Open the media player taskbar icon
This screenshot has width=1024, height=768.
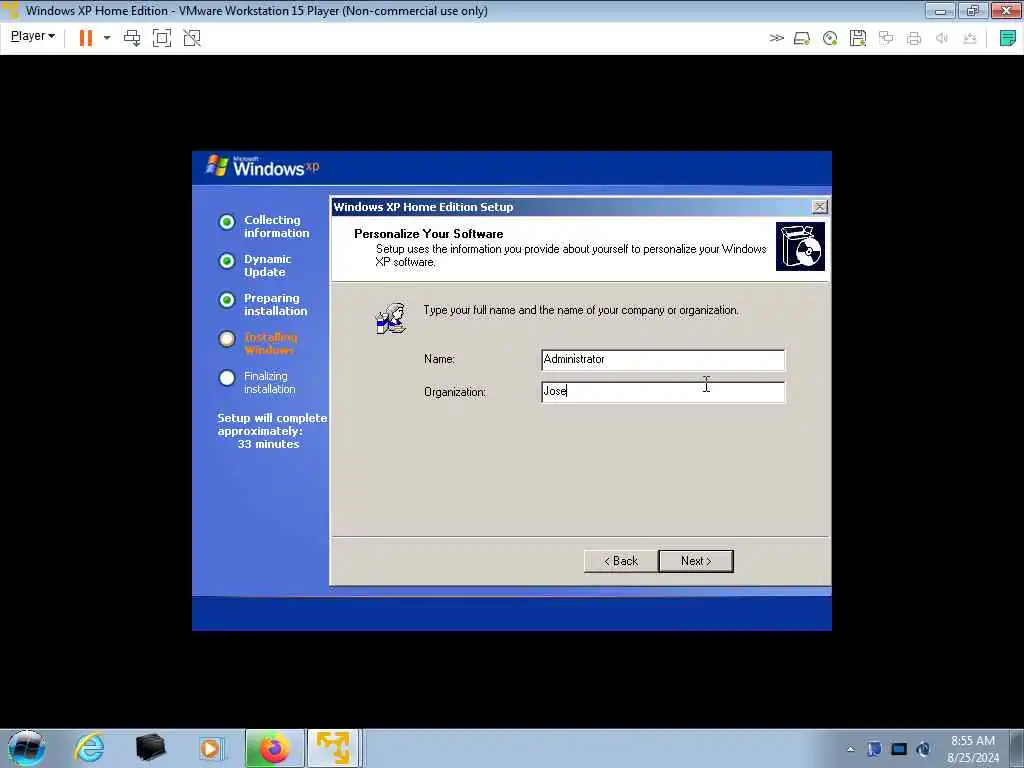pos(211,748)
